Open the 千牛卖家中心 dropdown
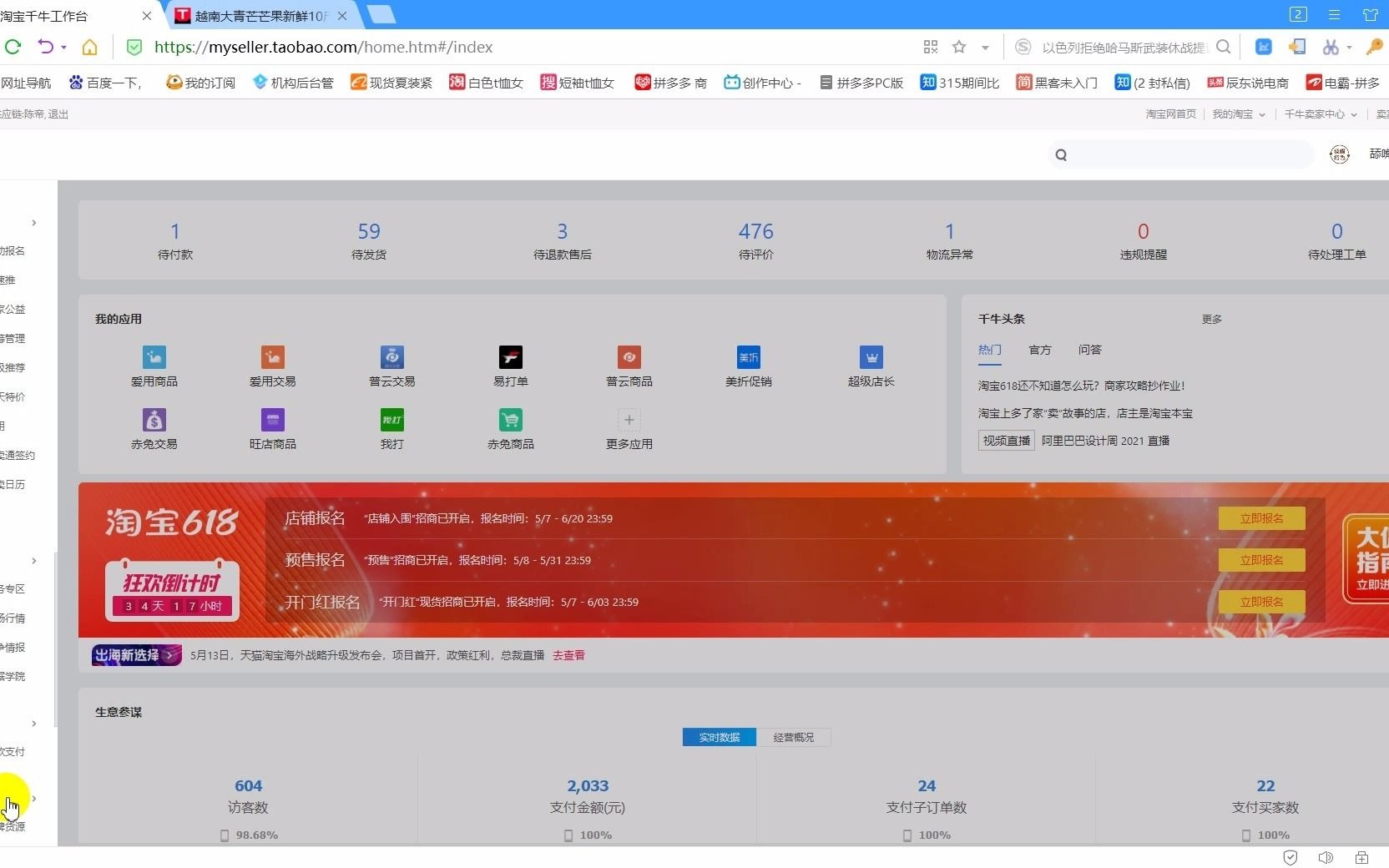The height and width of the screenshot is (868, 1389). pyautogui.click(x=1321, y=114)
